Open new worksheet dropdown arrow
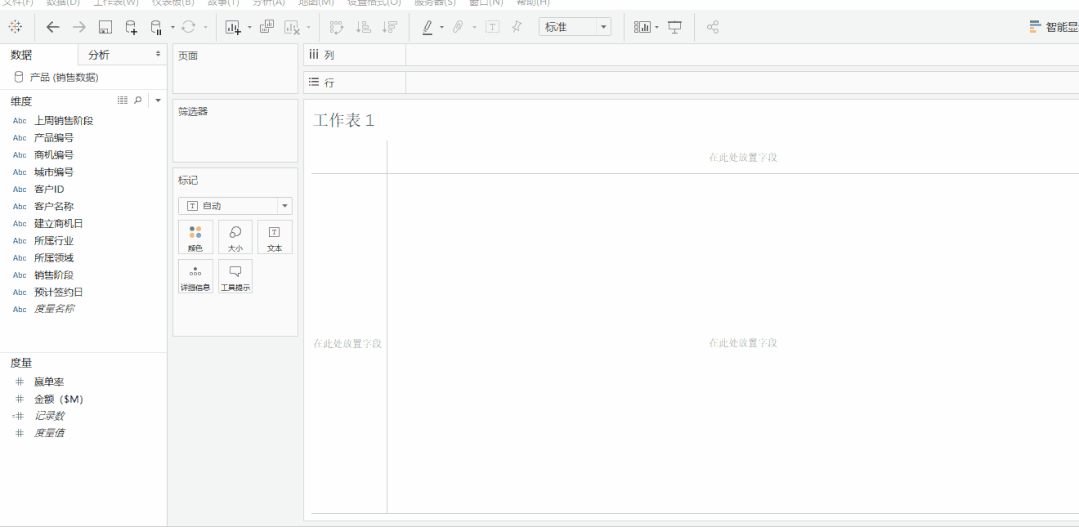The image size is (1079, 527). click(x=249, y=28)
